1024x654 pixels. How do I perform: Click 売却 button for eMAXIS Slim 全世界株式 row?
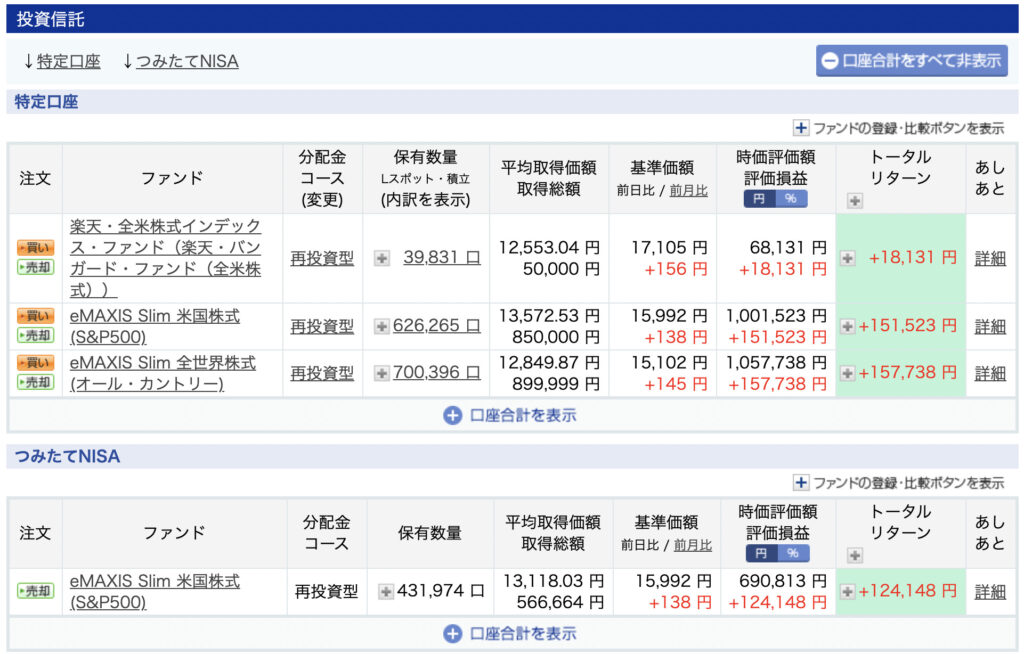coord(35,383)
